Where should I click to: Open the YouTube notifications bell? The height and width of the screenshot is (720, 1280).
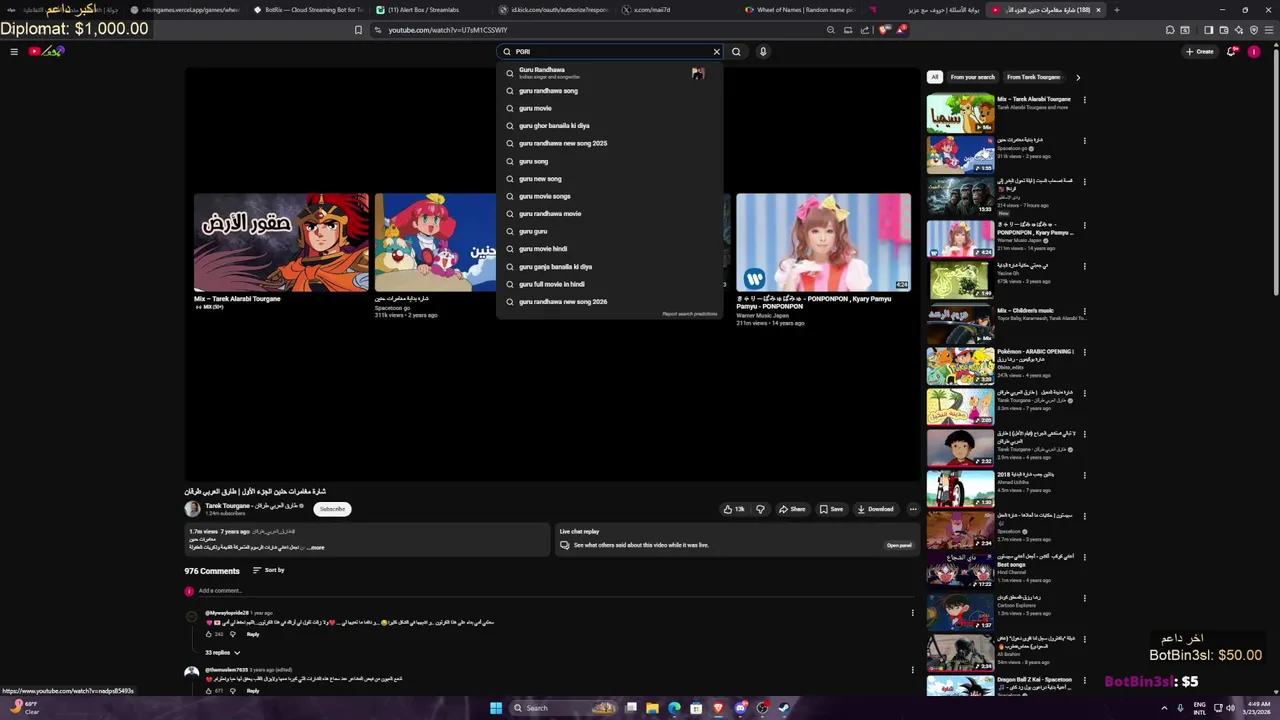tap(1231, 51)
